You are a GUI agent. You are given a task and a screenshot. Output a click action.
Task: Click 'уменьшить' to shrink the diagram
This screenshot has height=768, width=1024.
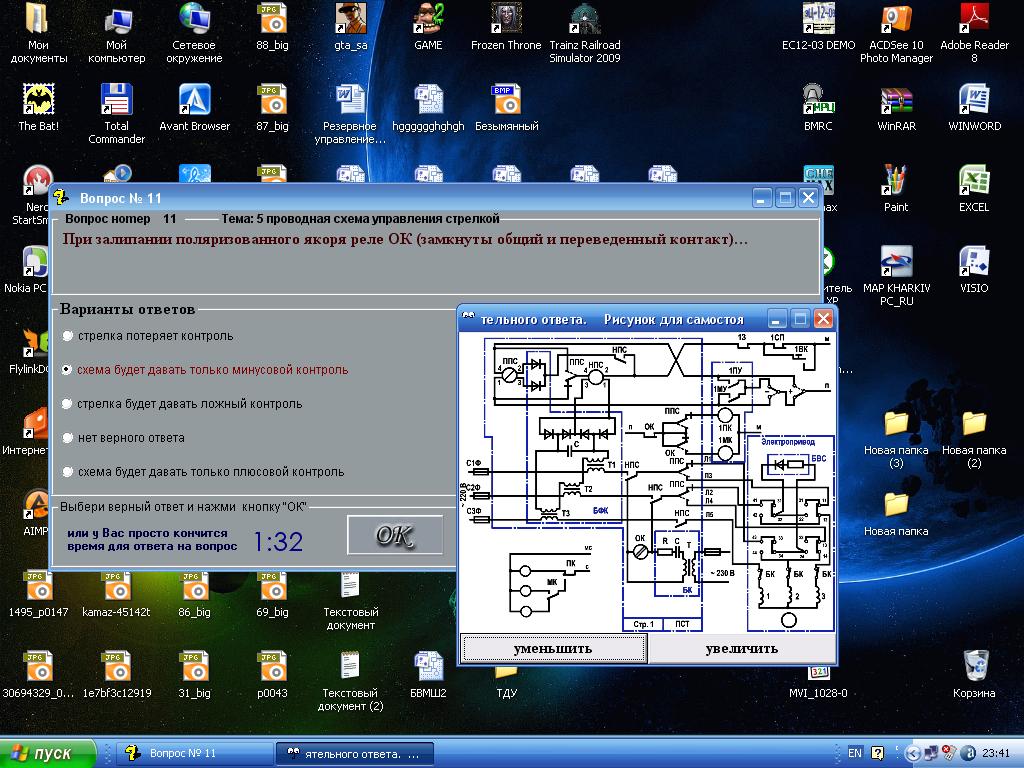coord(553,648)
